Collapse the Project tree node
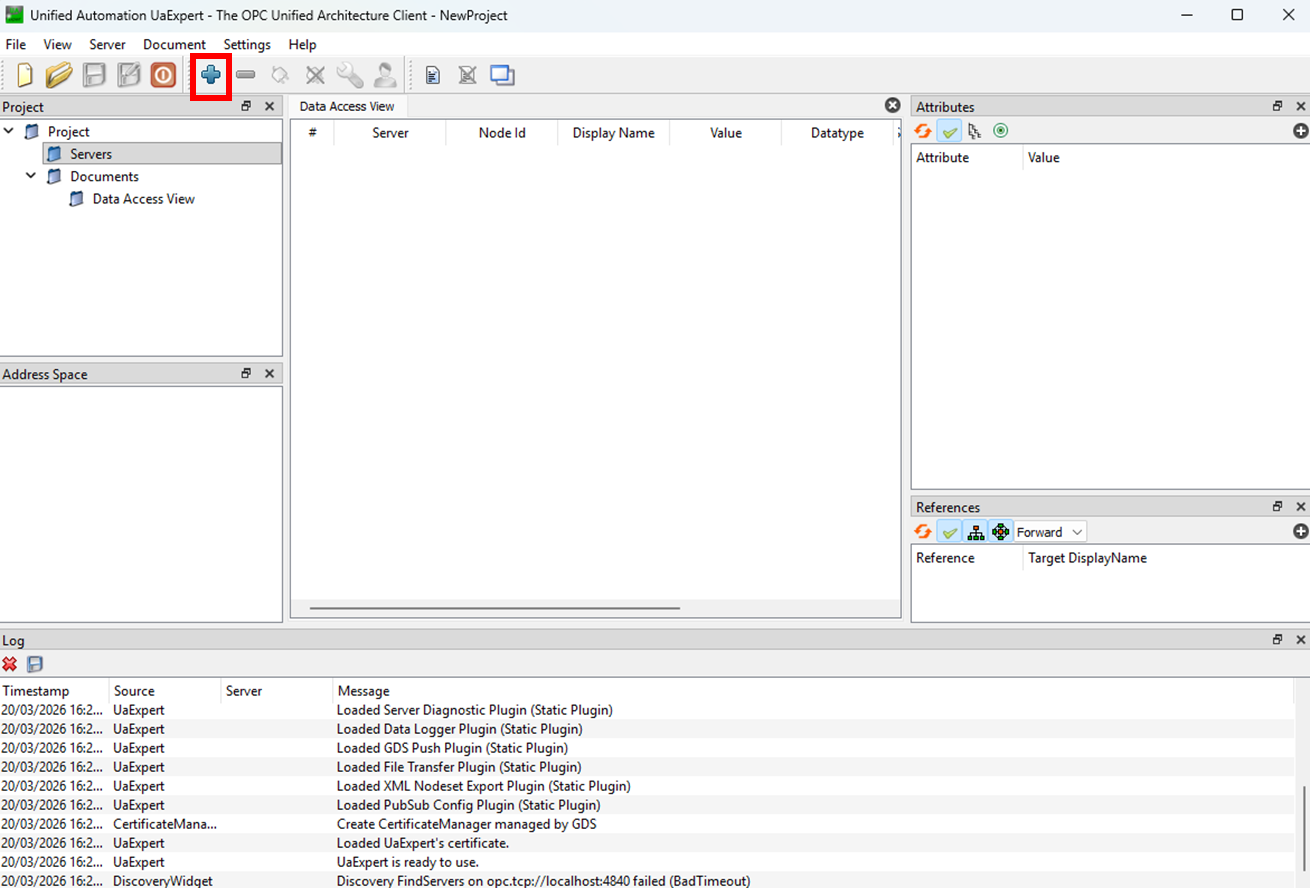 click(8, 130)
